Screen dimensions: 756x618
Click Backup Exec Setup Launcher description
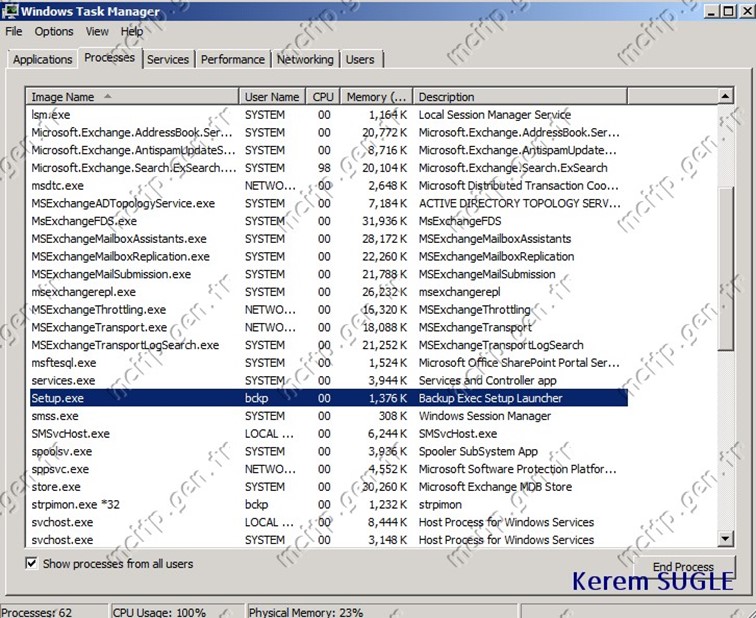pyautogui.click(x=490, y=398)
